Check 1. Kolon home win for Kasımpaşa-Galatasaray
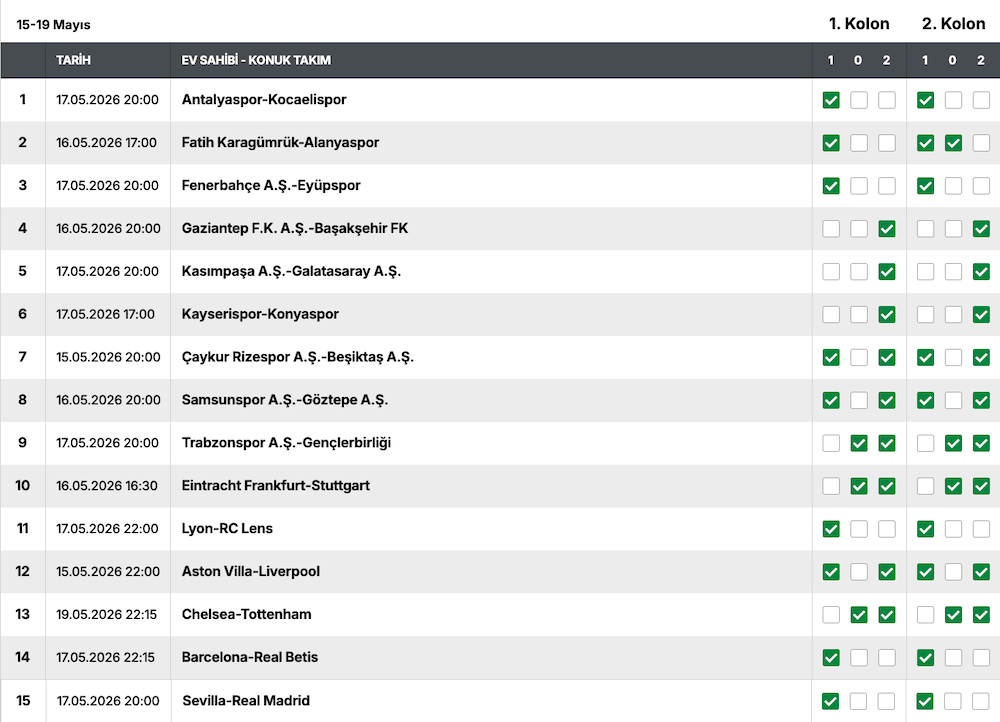1000x722 pixels. [830, 272]
